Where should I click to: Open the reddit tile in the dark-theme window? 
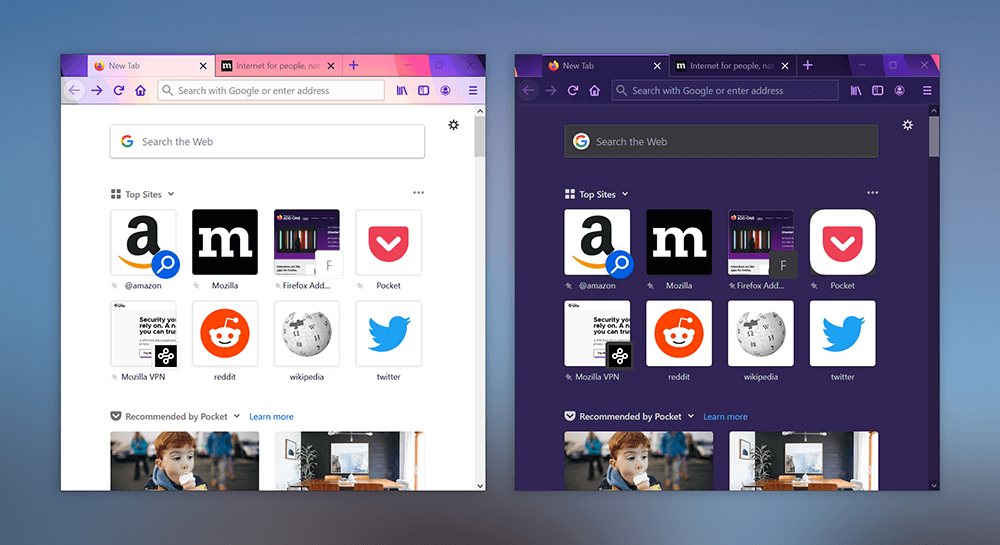(679, 334)
